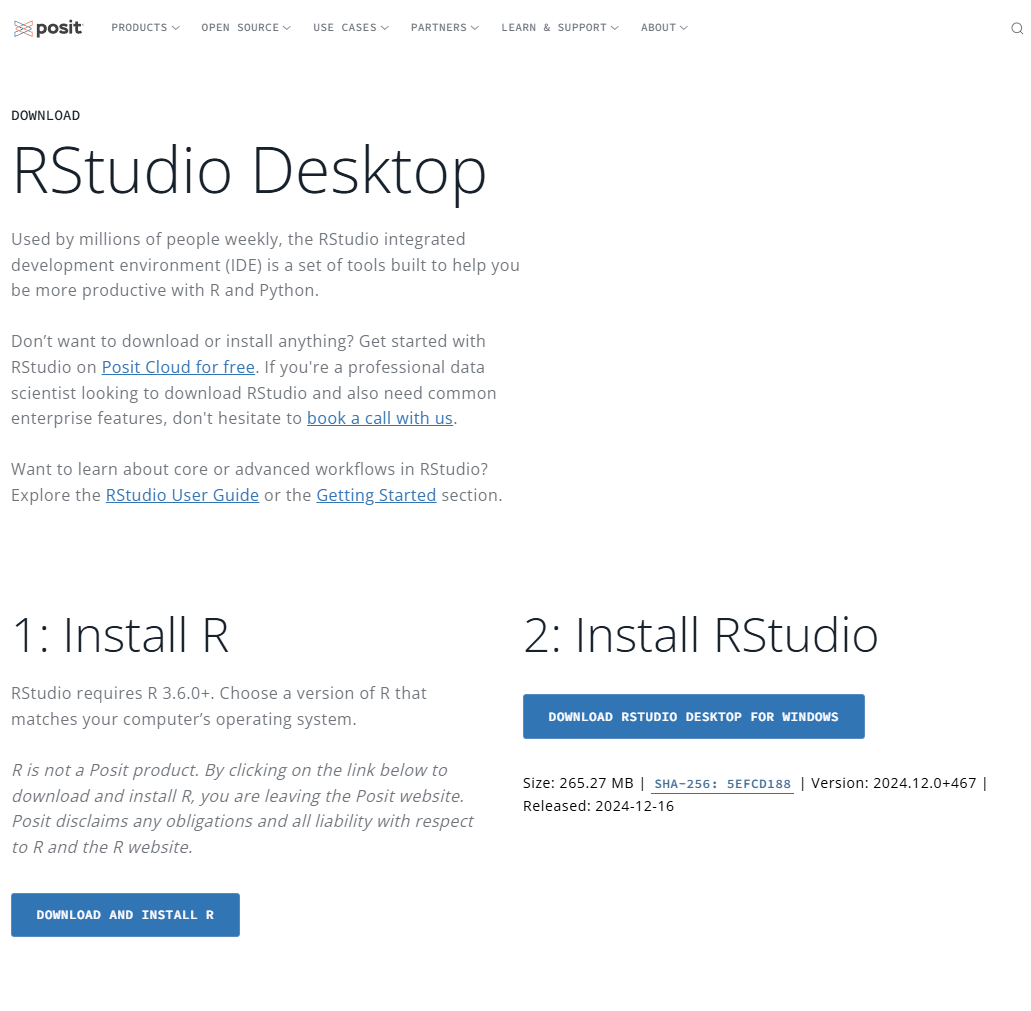1031x1011 pixels.
Task: Open the RStudio User Guide link
Action: [182, 495]
